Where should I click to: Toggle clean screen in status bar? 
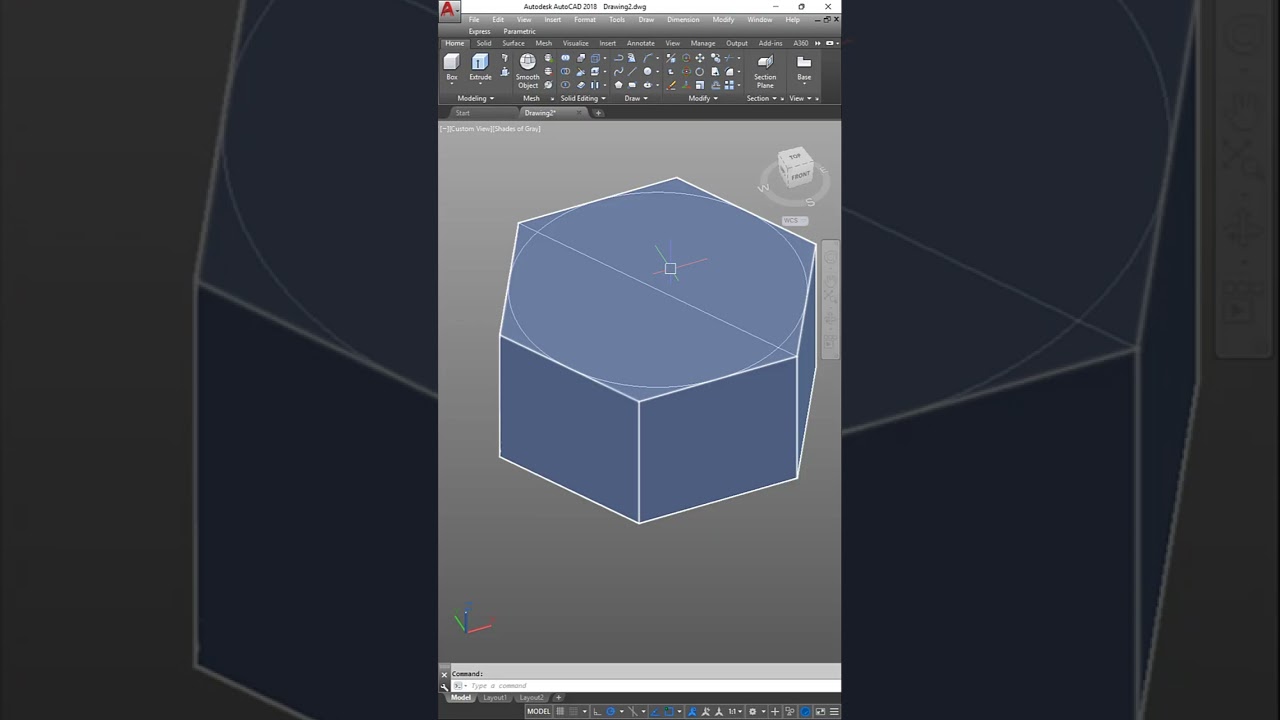[820, 712]
